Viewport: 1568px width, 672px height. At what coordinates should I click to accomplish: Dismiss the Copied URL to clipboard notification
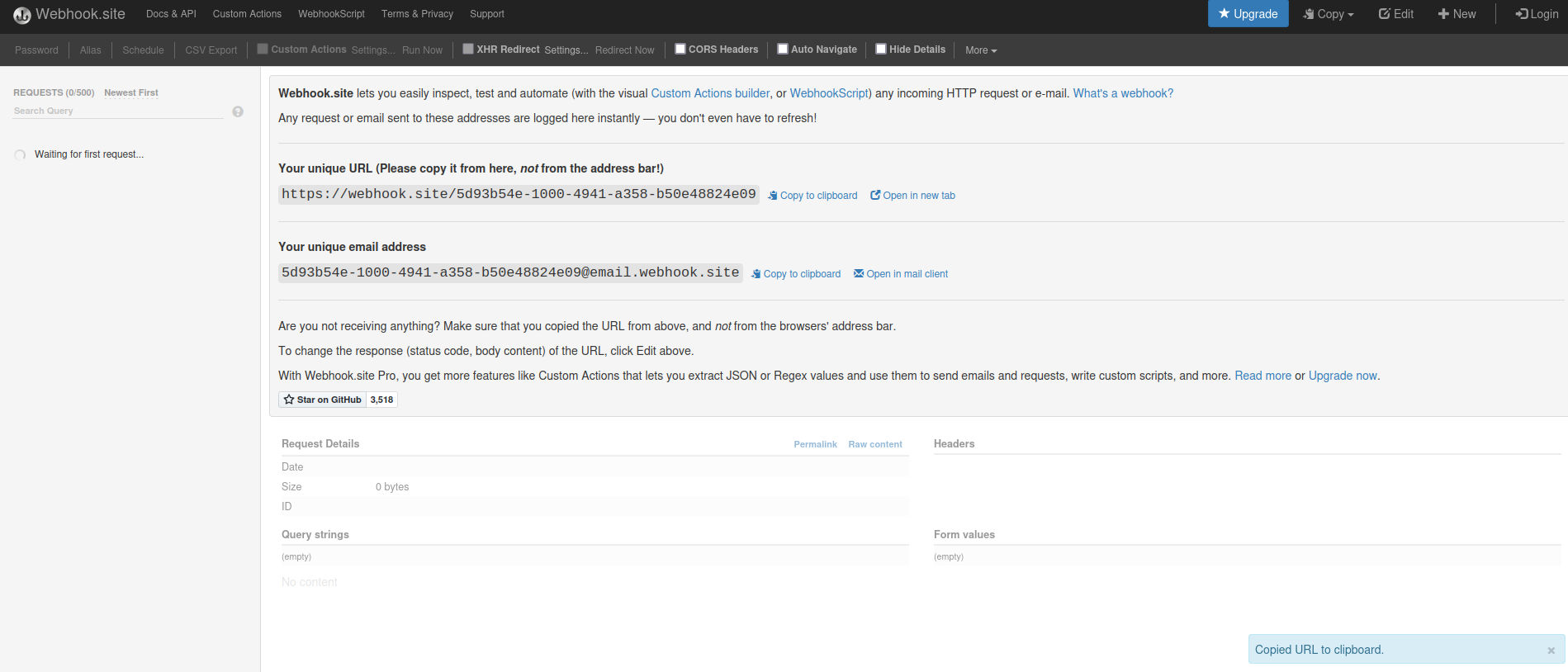[1551, 651]
